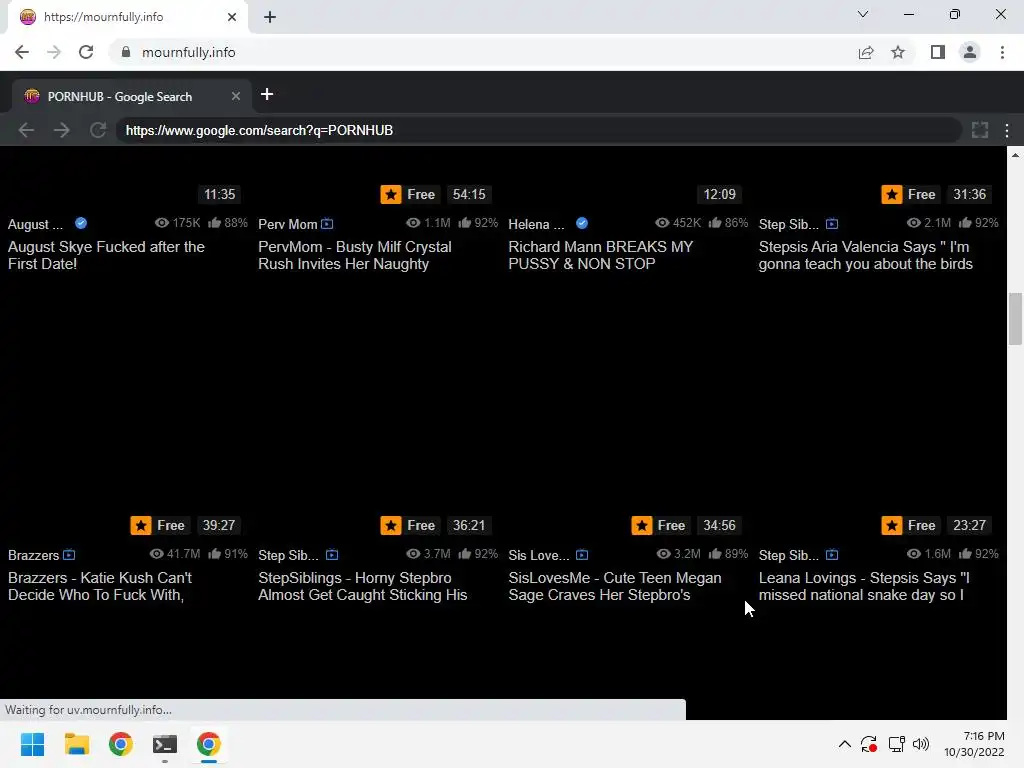Click the 41.7M views count
This screenshot has width=1024, height=768.
coord(174,554)
